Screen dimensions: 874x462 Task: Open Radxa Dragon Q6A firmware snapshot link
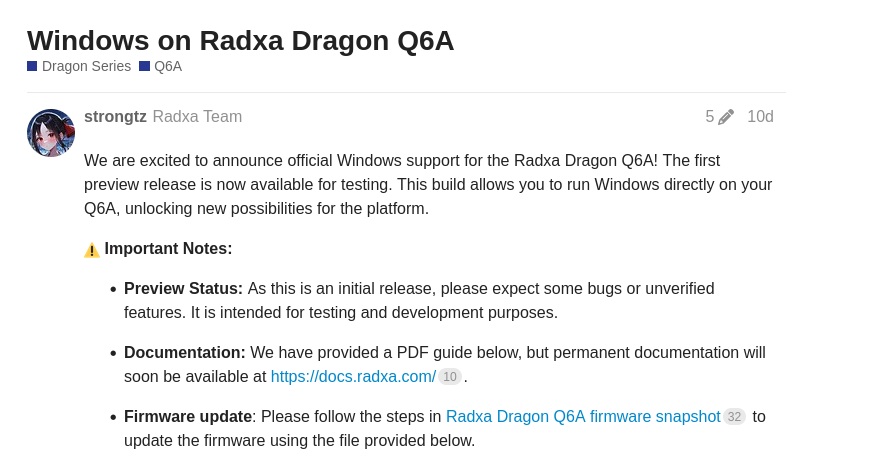(583, 417)
